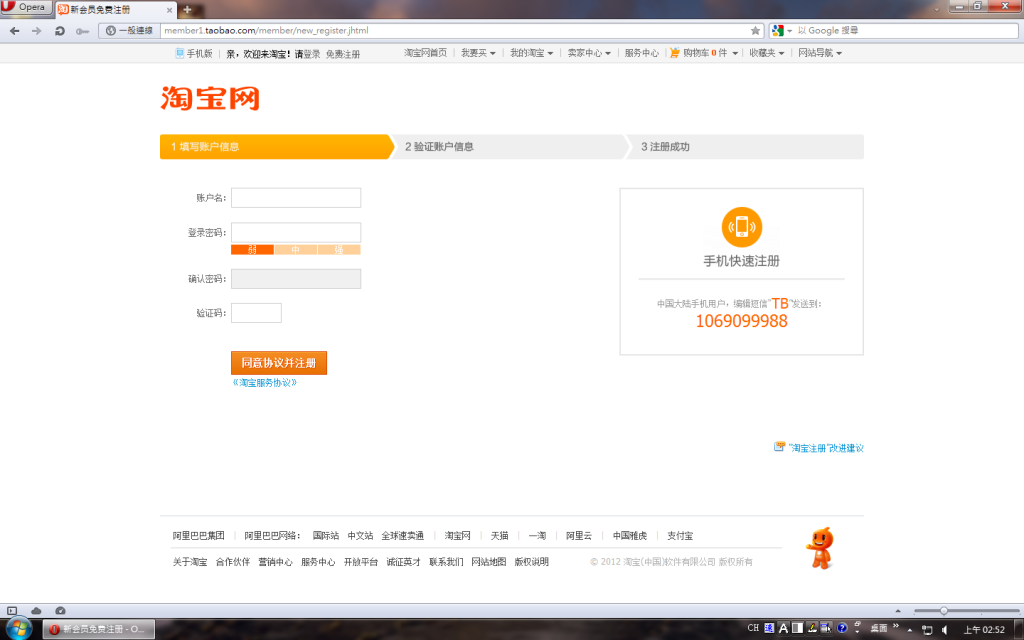Click the 淘宝网 logo
The height and width of the screenshot is (640, 1024).
click(210, 99)
